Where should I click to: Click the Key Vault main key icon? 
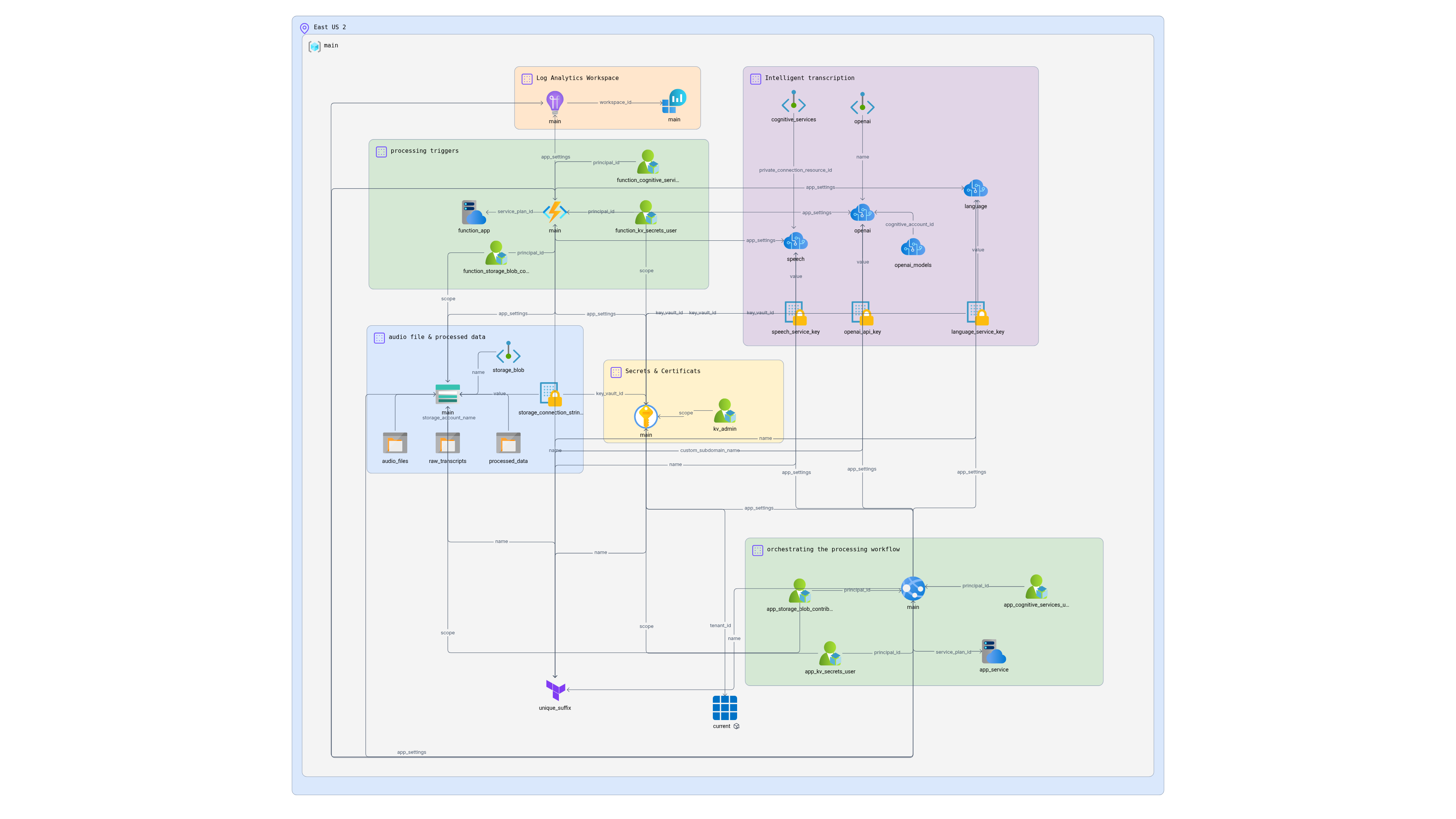pos(645,417)
